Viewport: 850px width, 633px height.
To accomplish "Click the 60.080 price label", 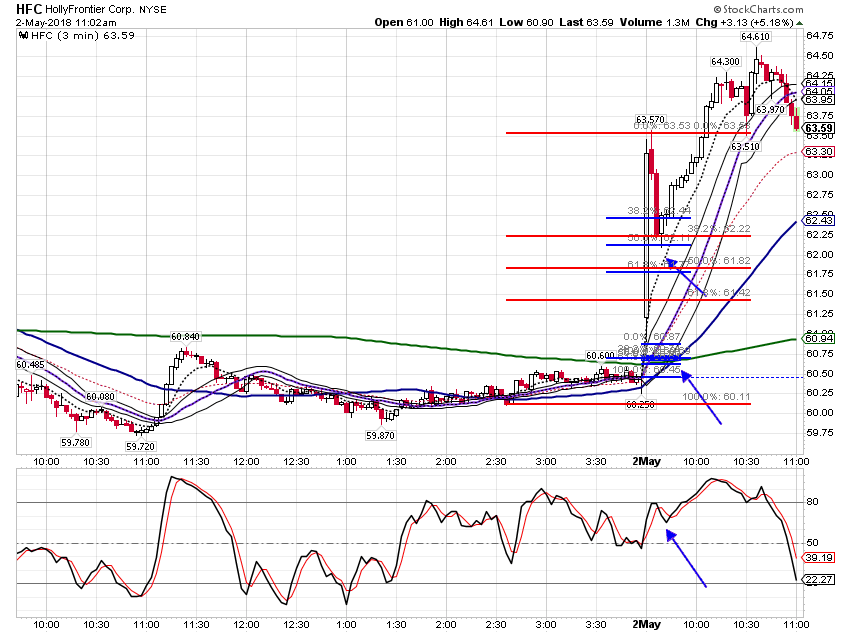I will [100, 397].
